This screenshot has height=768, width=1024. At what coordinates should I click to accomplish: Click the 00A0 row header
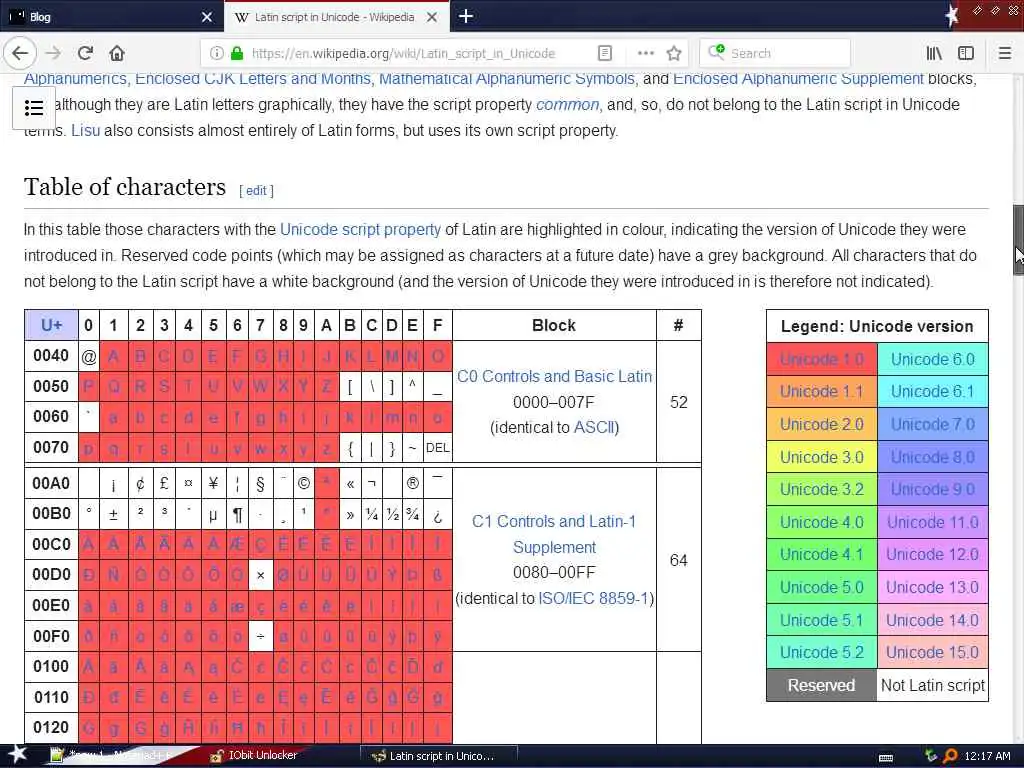tap(51, 483)
